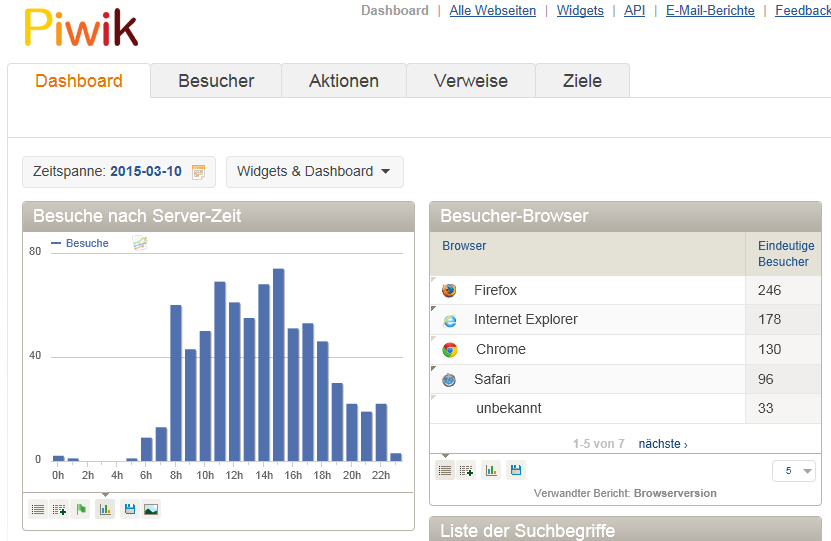Image resolution: width=831 pixels, height=541 pixels.
Task: Open the Zeitspanne date selector
Action: pos(119,172)
